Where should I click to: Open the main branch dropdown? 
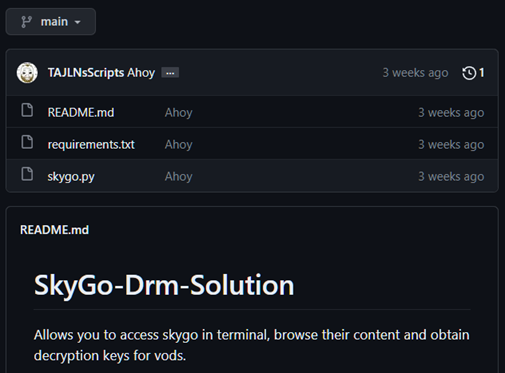[x=51, y=22]
